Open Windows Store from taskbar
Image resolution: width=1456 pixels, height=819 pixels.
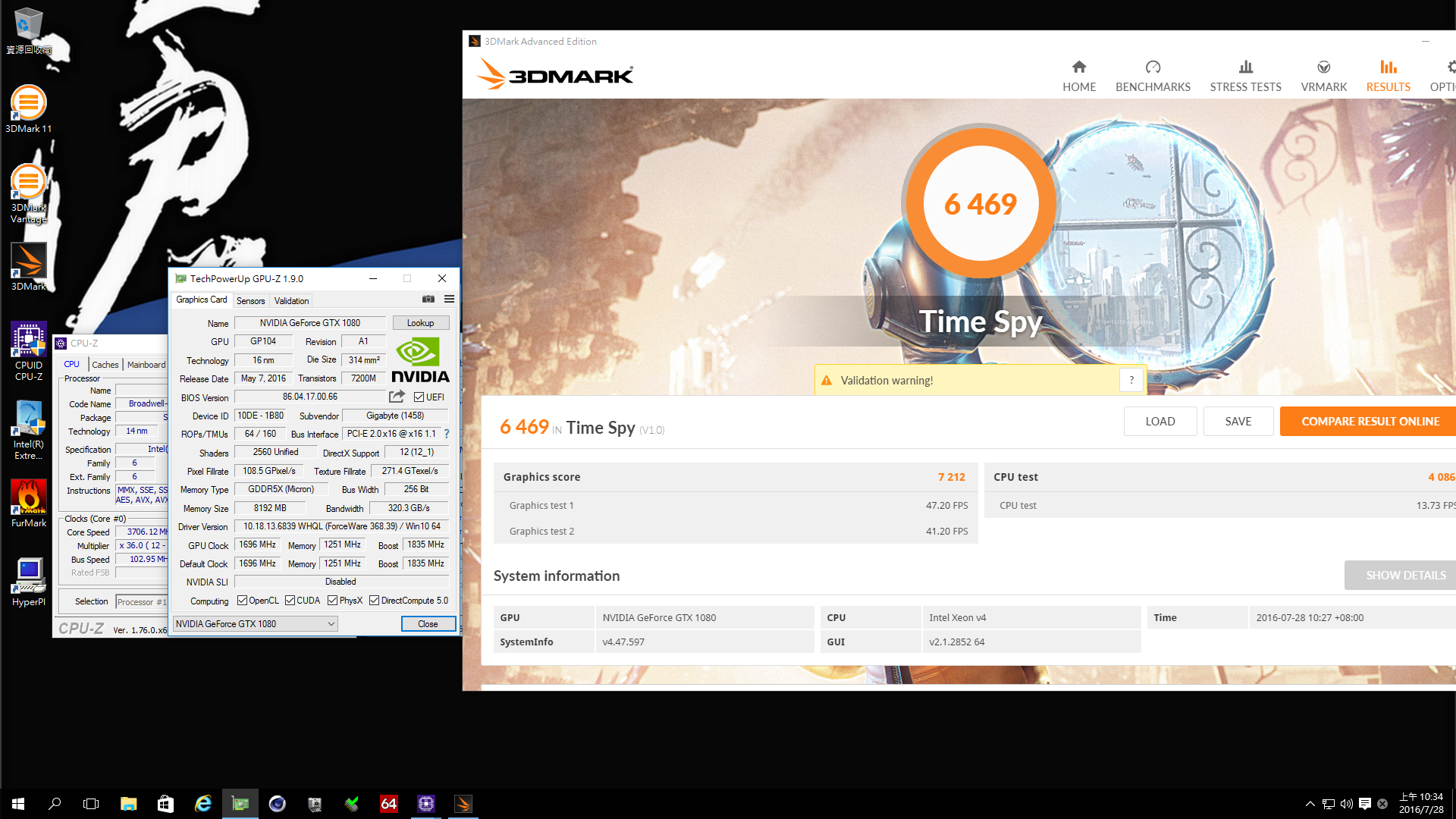pyautogui.click(x=165, y=804)
